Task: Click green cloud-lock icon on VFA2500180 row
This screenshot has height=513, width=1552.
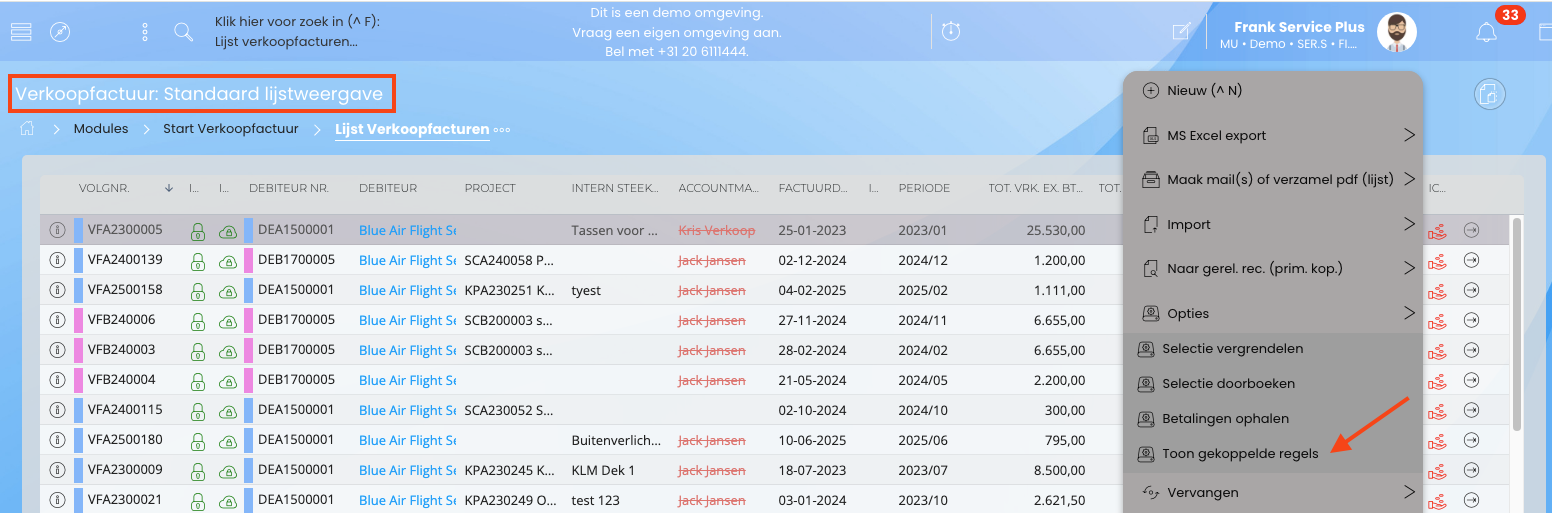Action: pos(227,440)
